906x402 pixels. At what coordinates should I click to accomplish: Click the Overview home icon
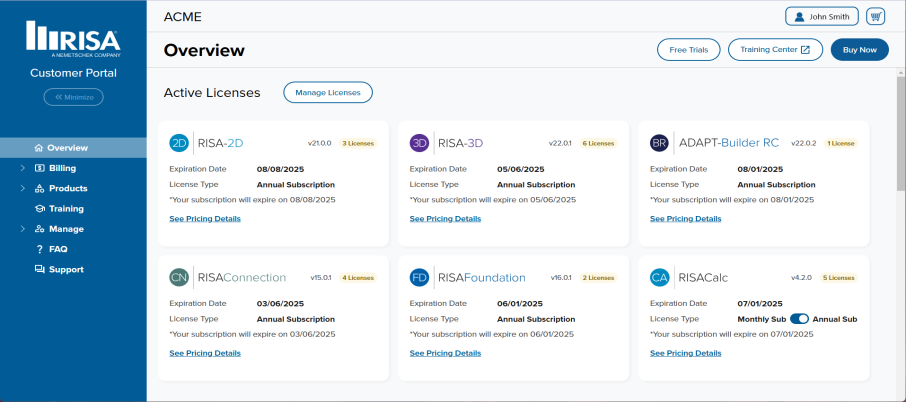[39, 148]
